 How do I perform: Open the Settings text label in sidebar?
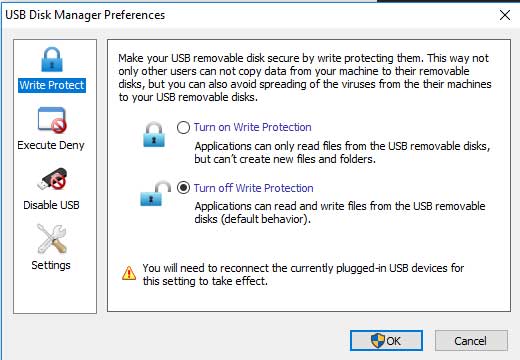coord(51,265)
